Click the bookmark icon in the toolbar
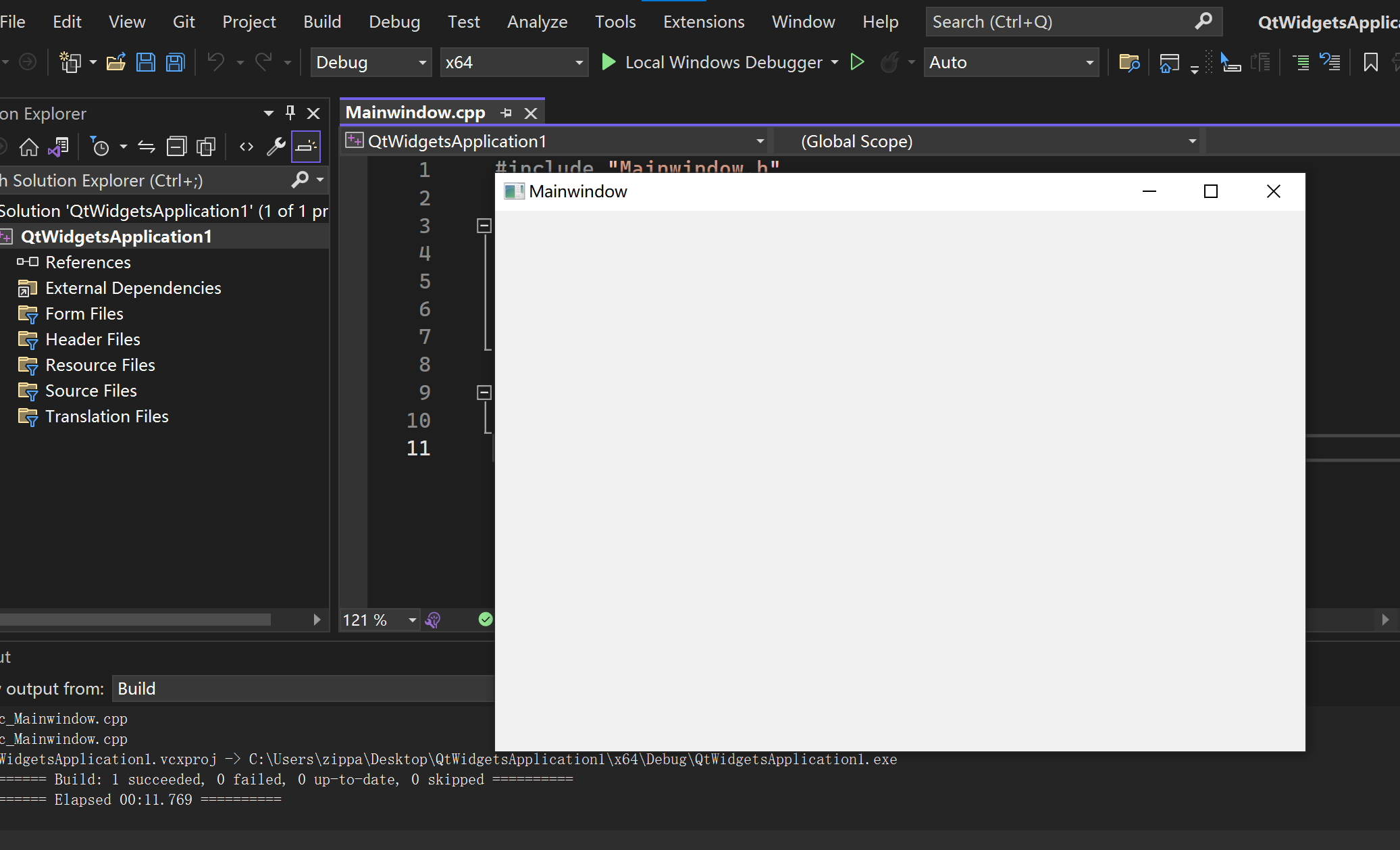Screen dimensions: 1400x850 (x=1370, y=63)
